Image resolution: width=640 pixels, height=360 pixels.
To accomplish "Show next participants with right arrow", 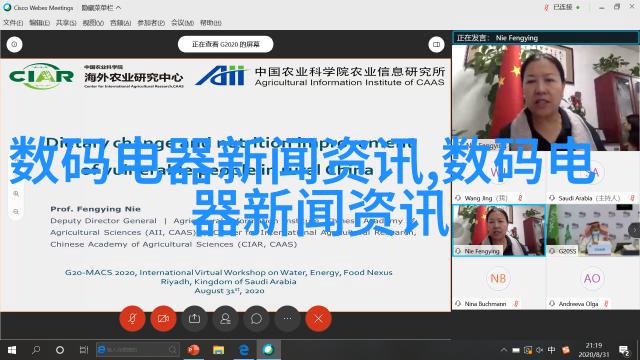I will [x=635, y=230].
